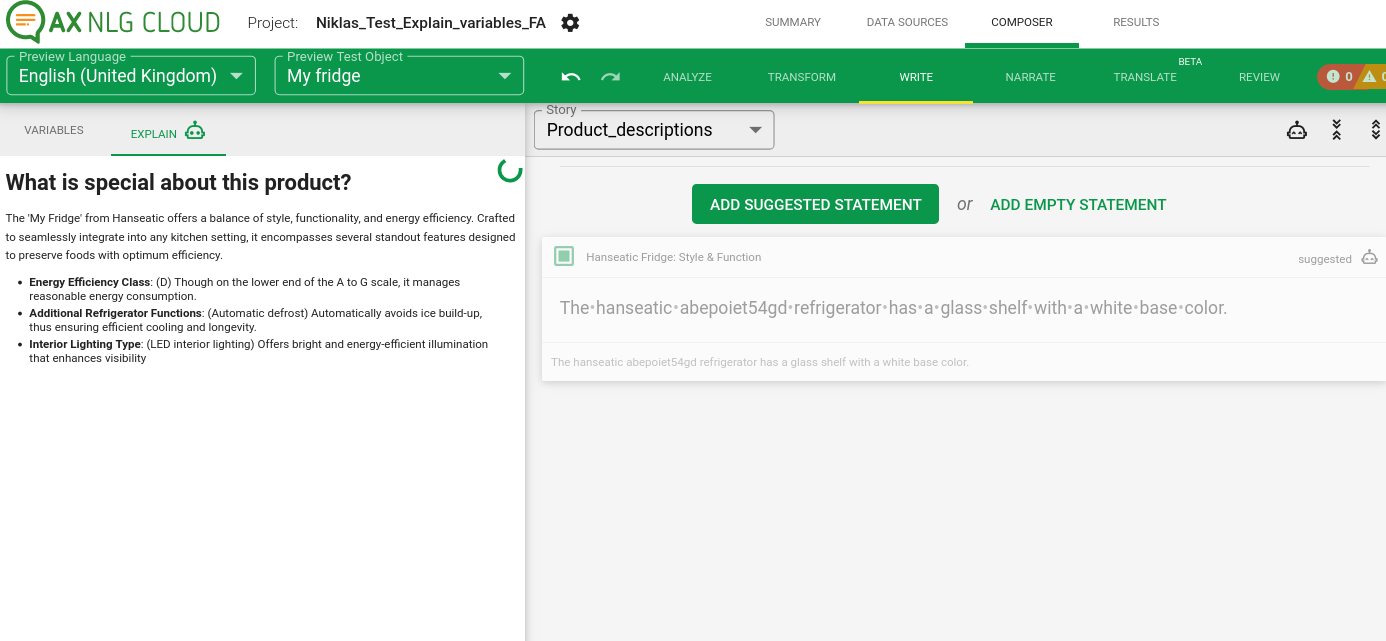Select the Explain tab
1386x641 pixels.
click(168, 131)
